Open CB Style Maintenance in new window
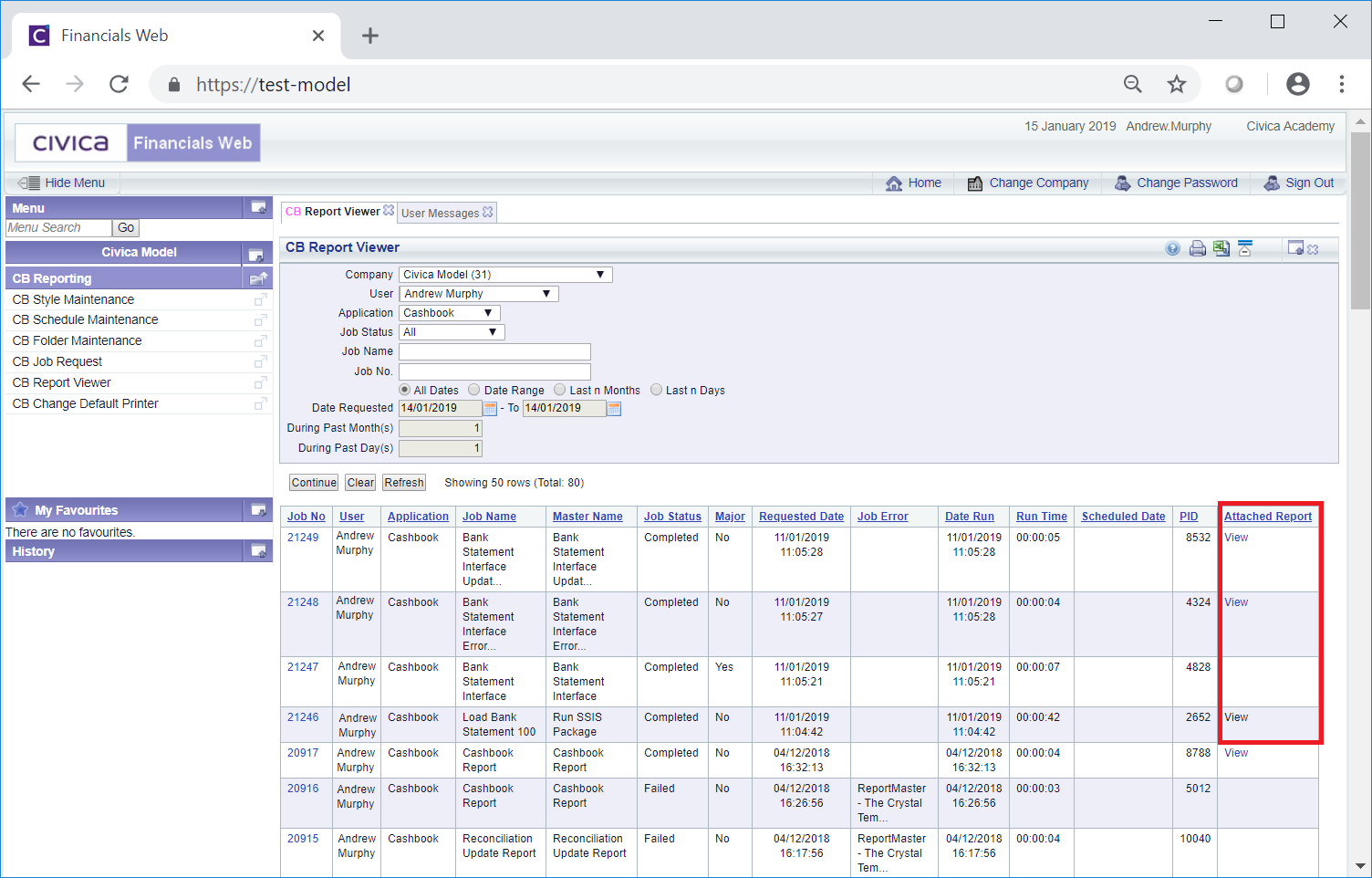 (x=260, y=299)
